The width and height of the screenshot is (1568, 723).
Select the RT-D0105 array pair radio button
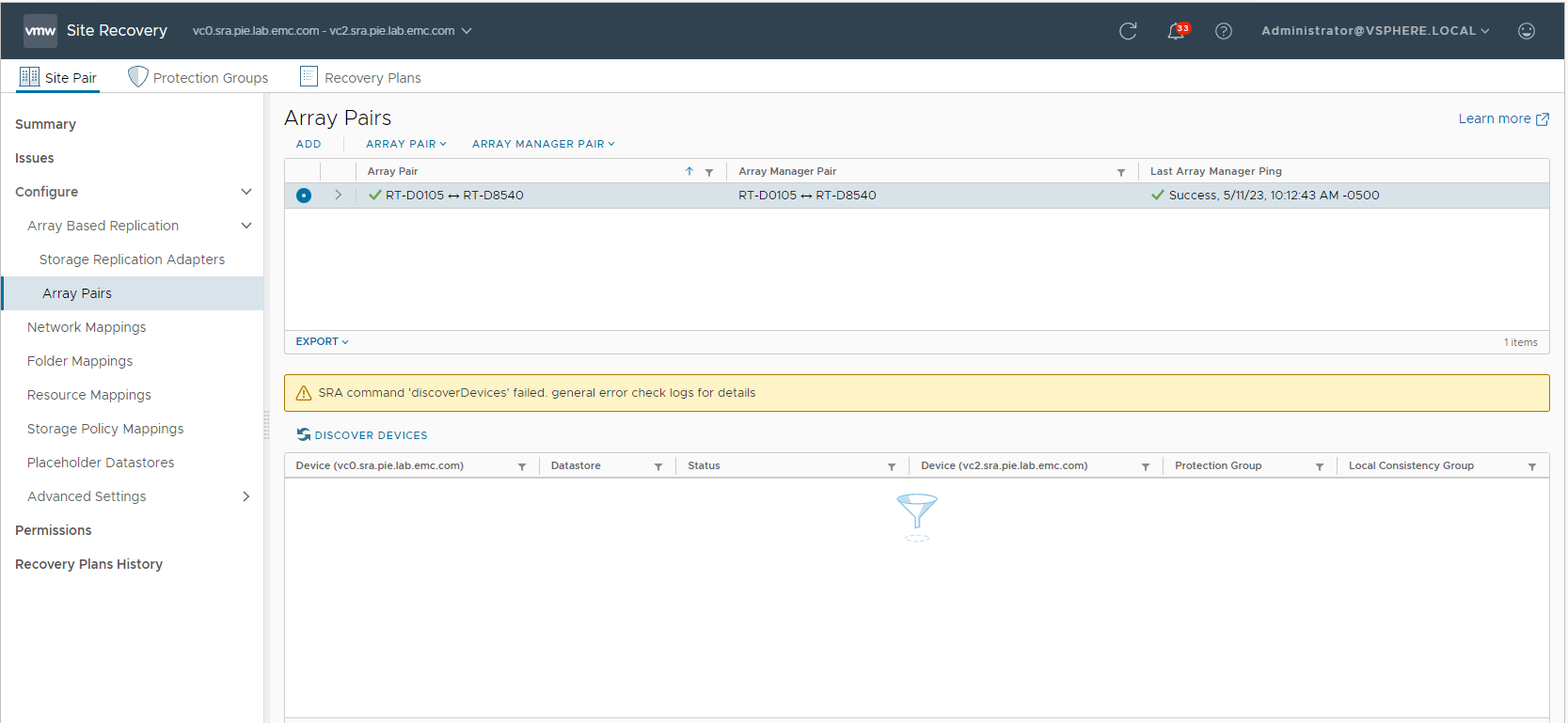click(304, 196)
